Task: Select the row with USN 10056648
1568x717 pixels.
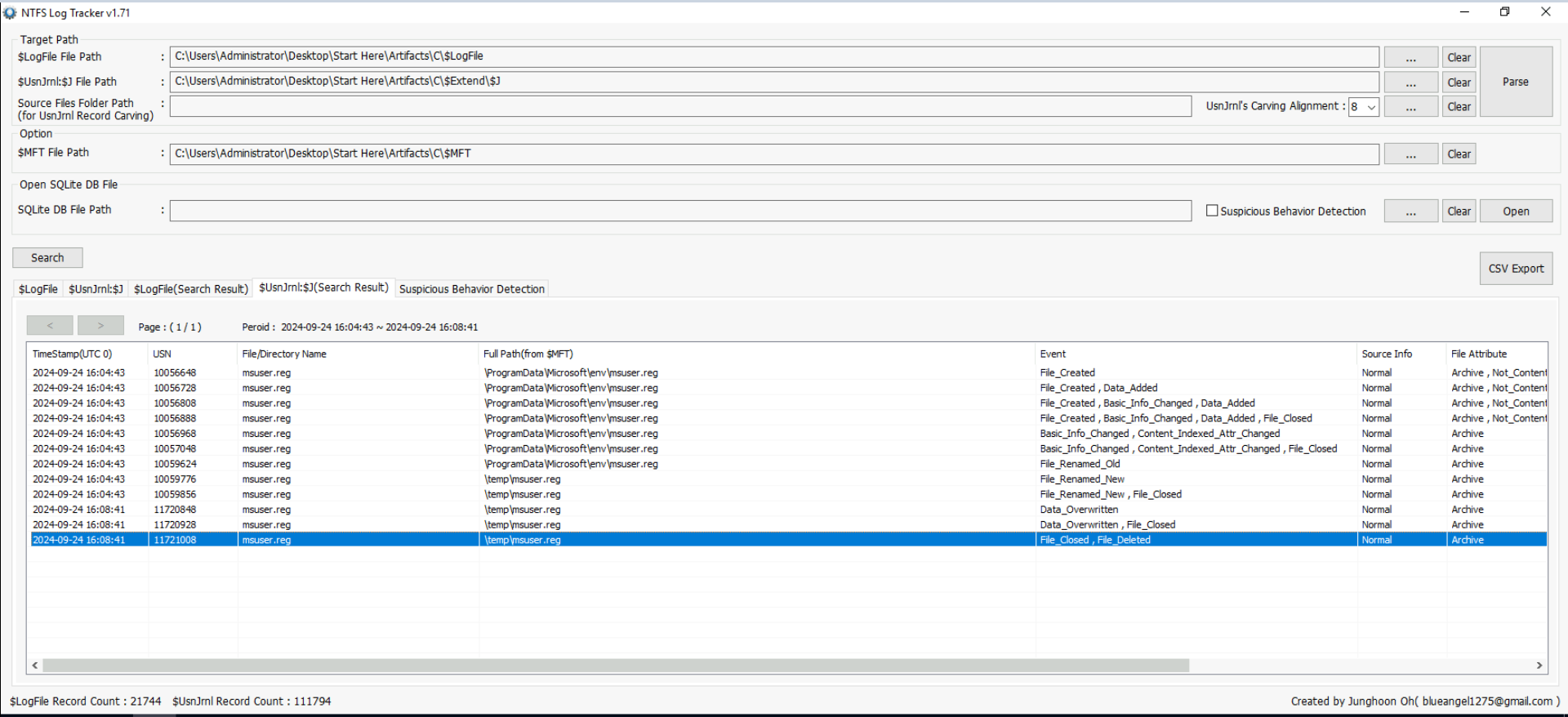Action: tap(788, 373)
